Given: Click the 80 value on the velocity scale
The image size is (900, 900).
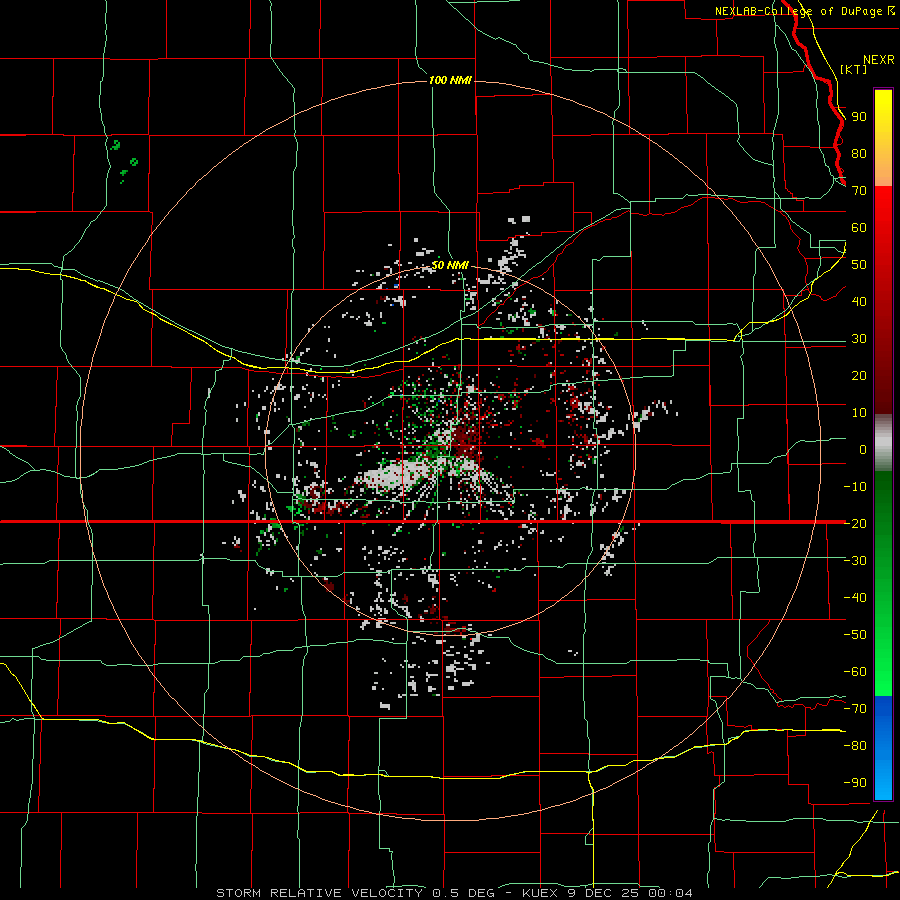Looking at the screenshot, I should [x=859, y=154].
